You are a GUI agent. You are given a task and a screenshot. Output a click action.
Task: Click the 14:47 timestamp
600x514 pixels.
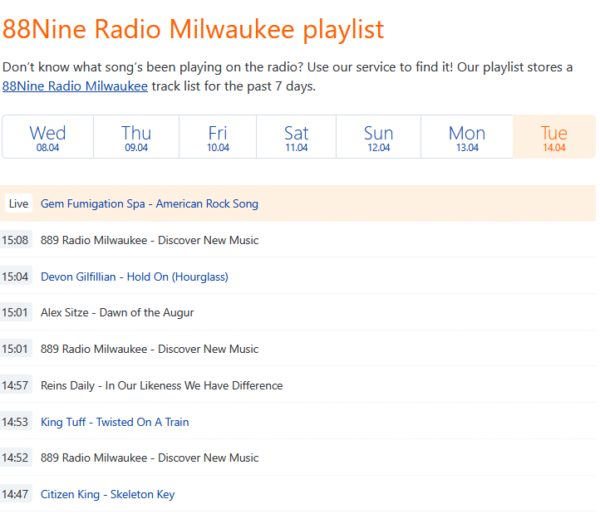click(15, 494)
